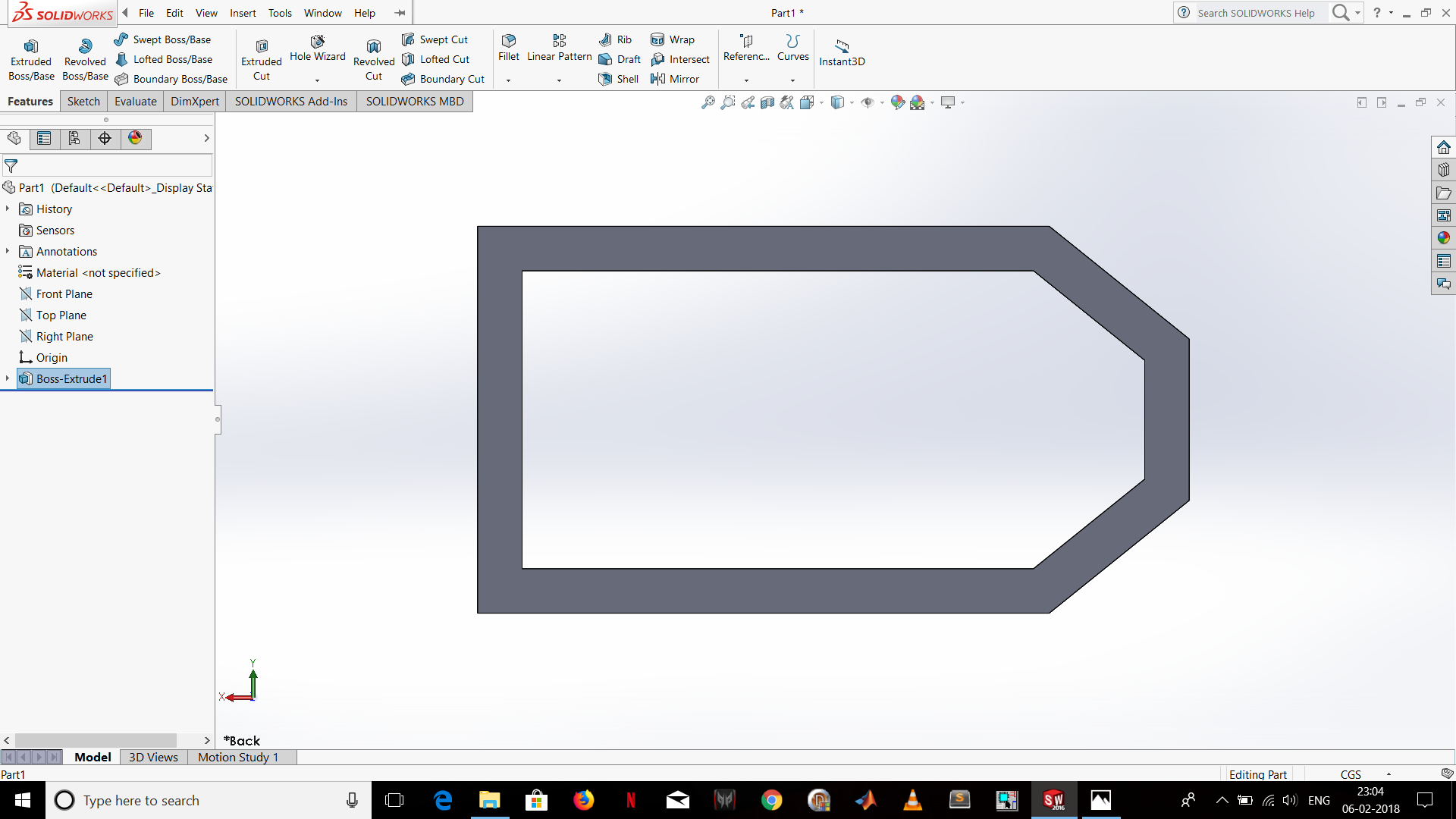Select the Rib feature
Viewport: 1456px width, 819px height.
pos(616,39)
